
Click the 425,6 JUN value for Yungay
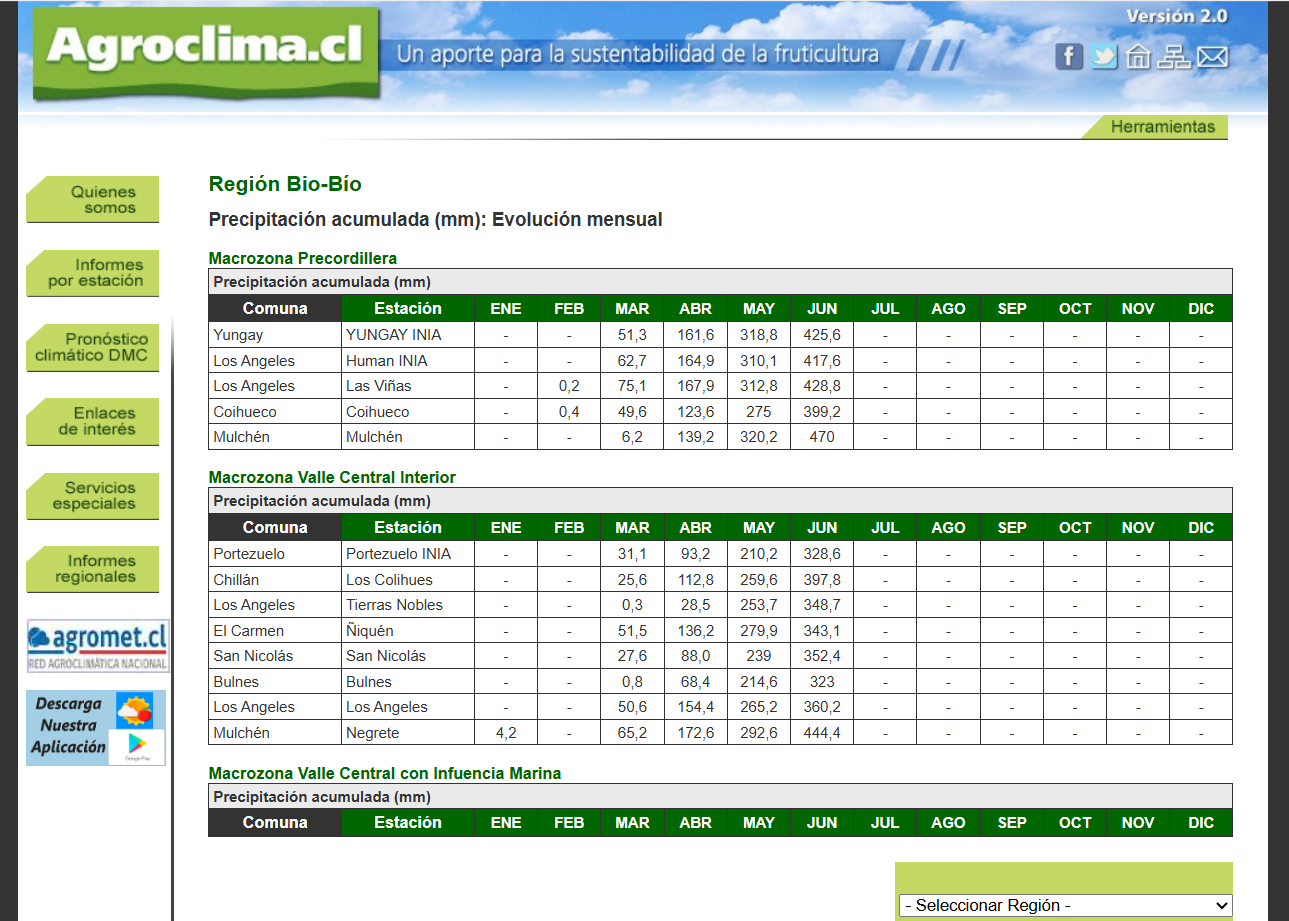(x=822, y=335)
